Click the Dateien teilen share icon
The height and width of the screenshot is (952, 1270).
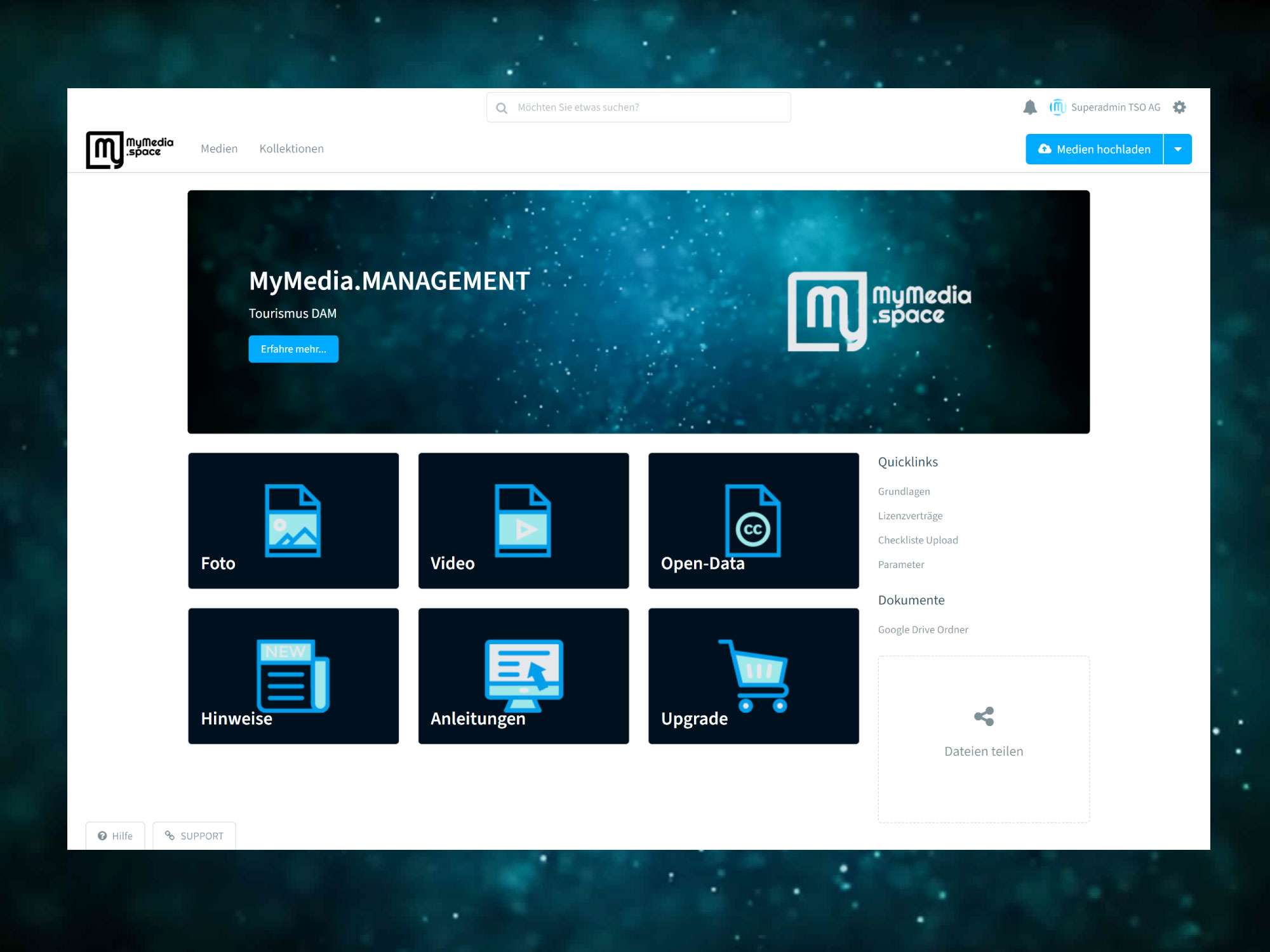(984, 717)
